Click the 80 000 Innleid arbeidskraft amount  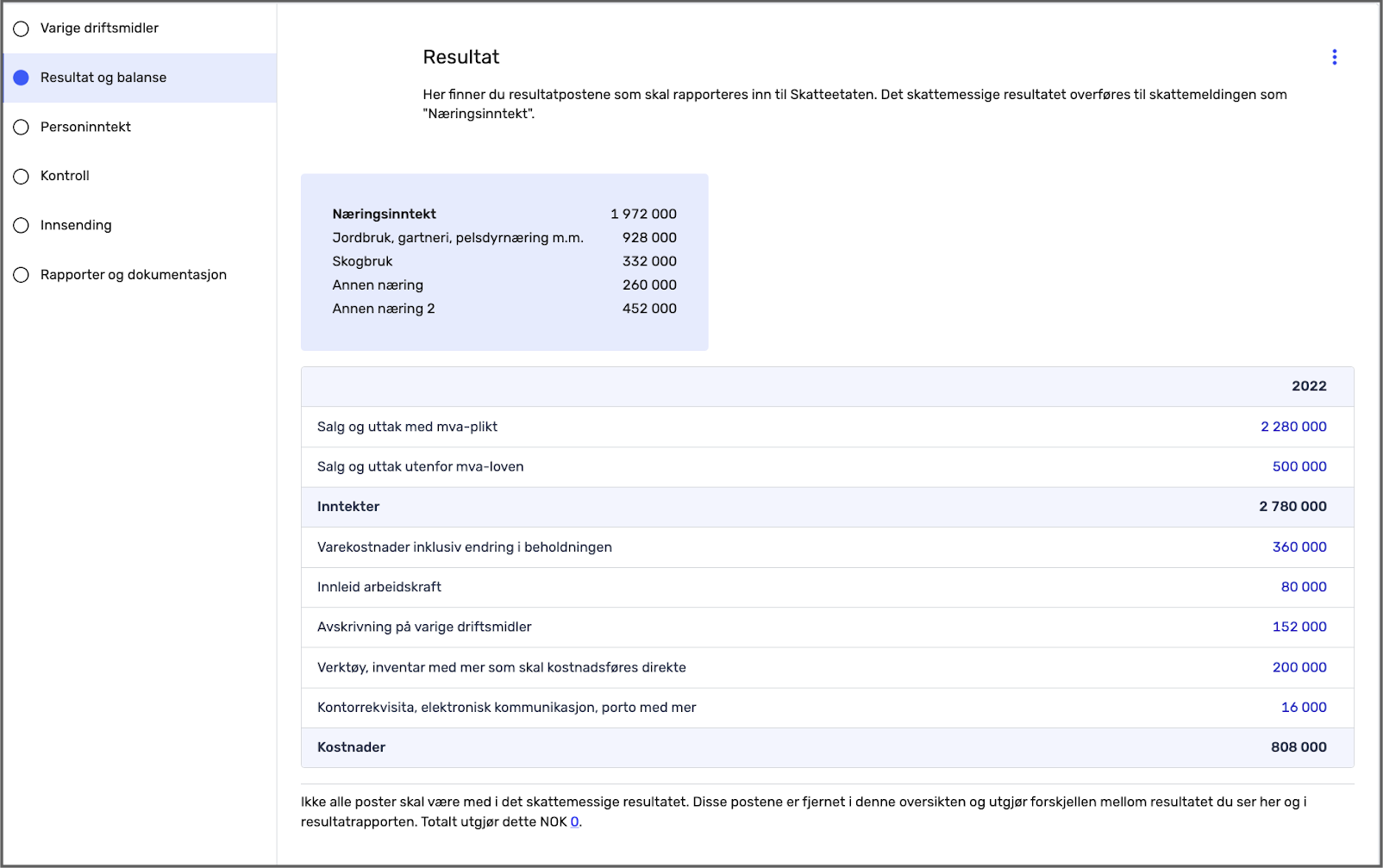(x=1303, y=587)
